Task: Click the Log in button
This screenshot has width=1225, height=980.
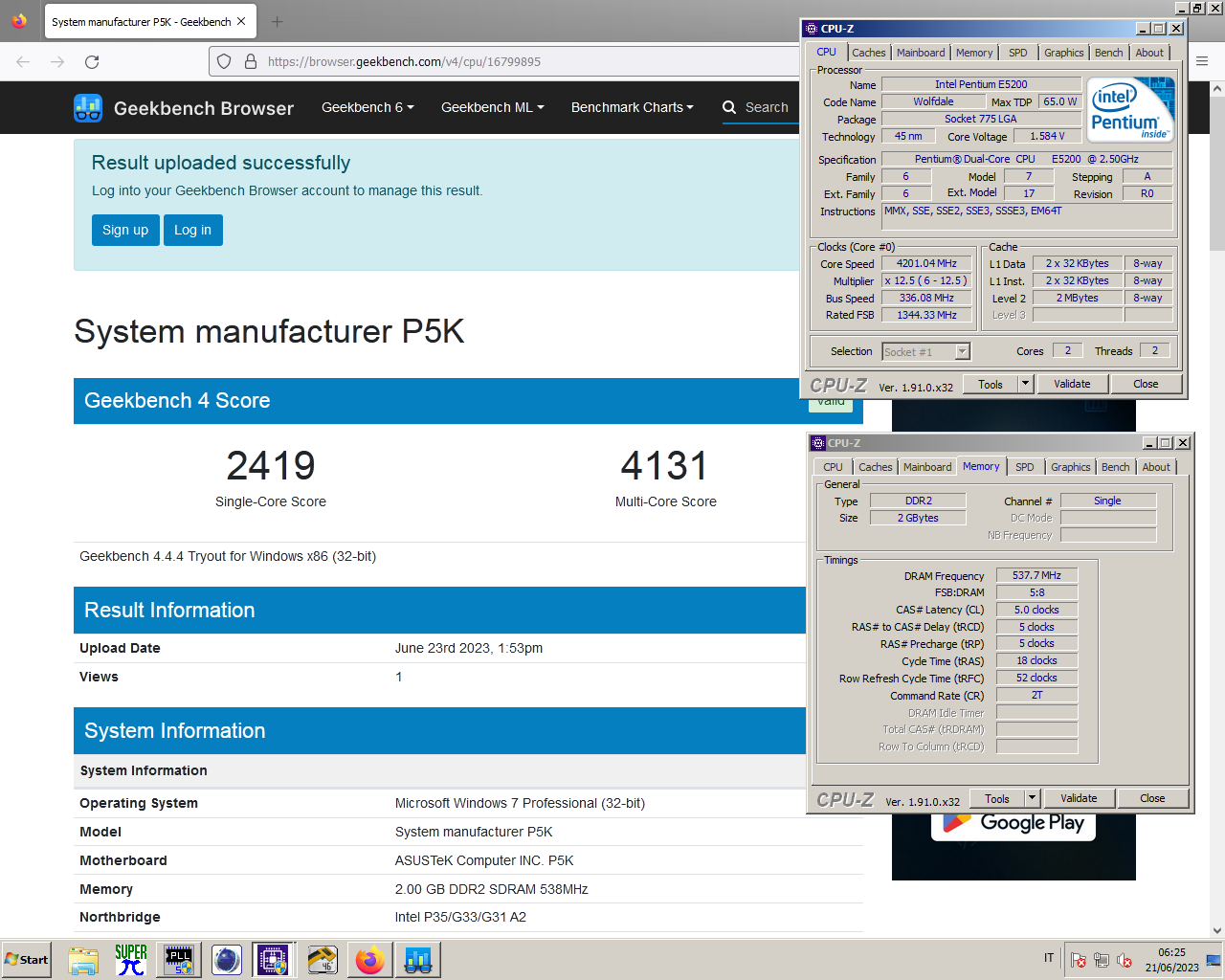Action: [193, 230]
